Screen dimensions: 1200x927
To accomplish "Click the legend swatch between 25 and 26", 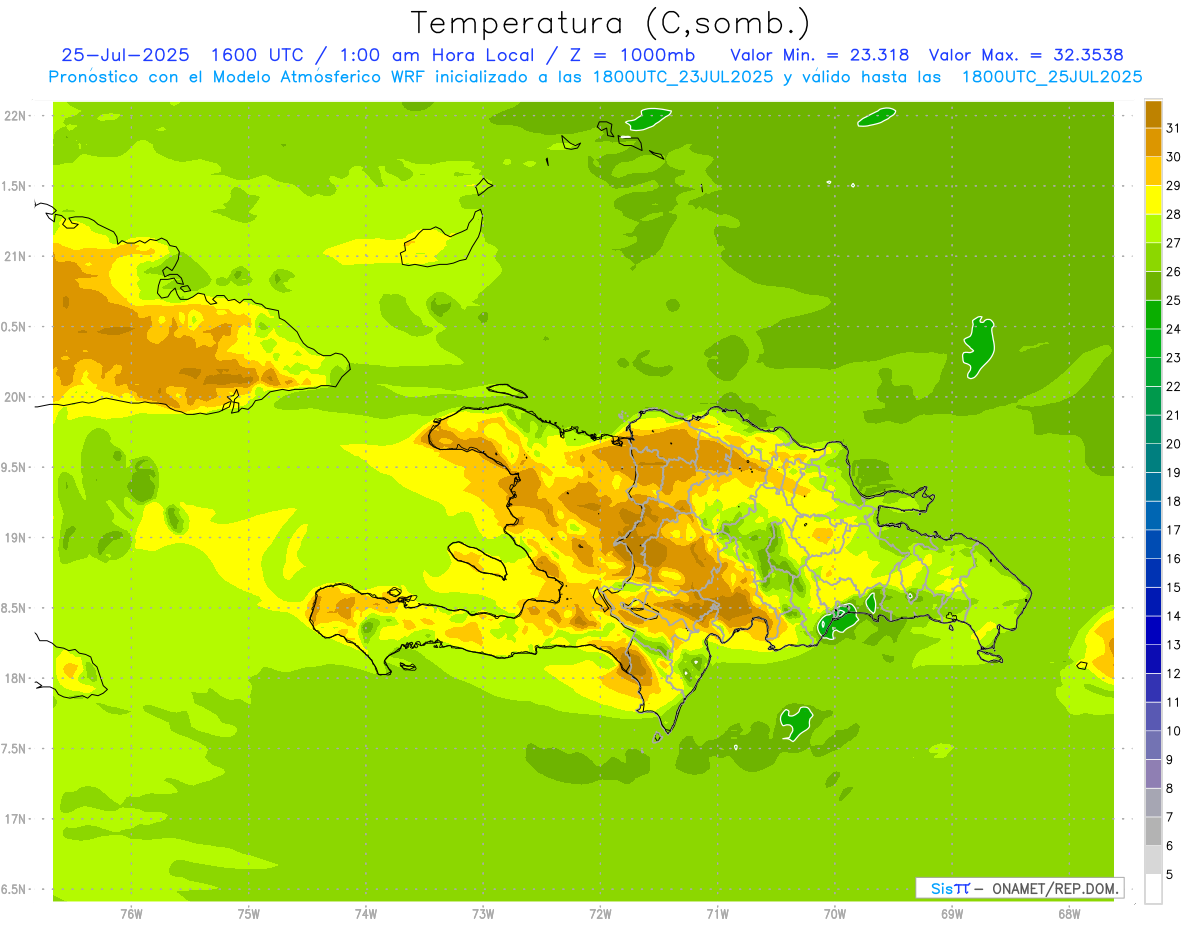I will tap(1153, 286).
